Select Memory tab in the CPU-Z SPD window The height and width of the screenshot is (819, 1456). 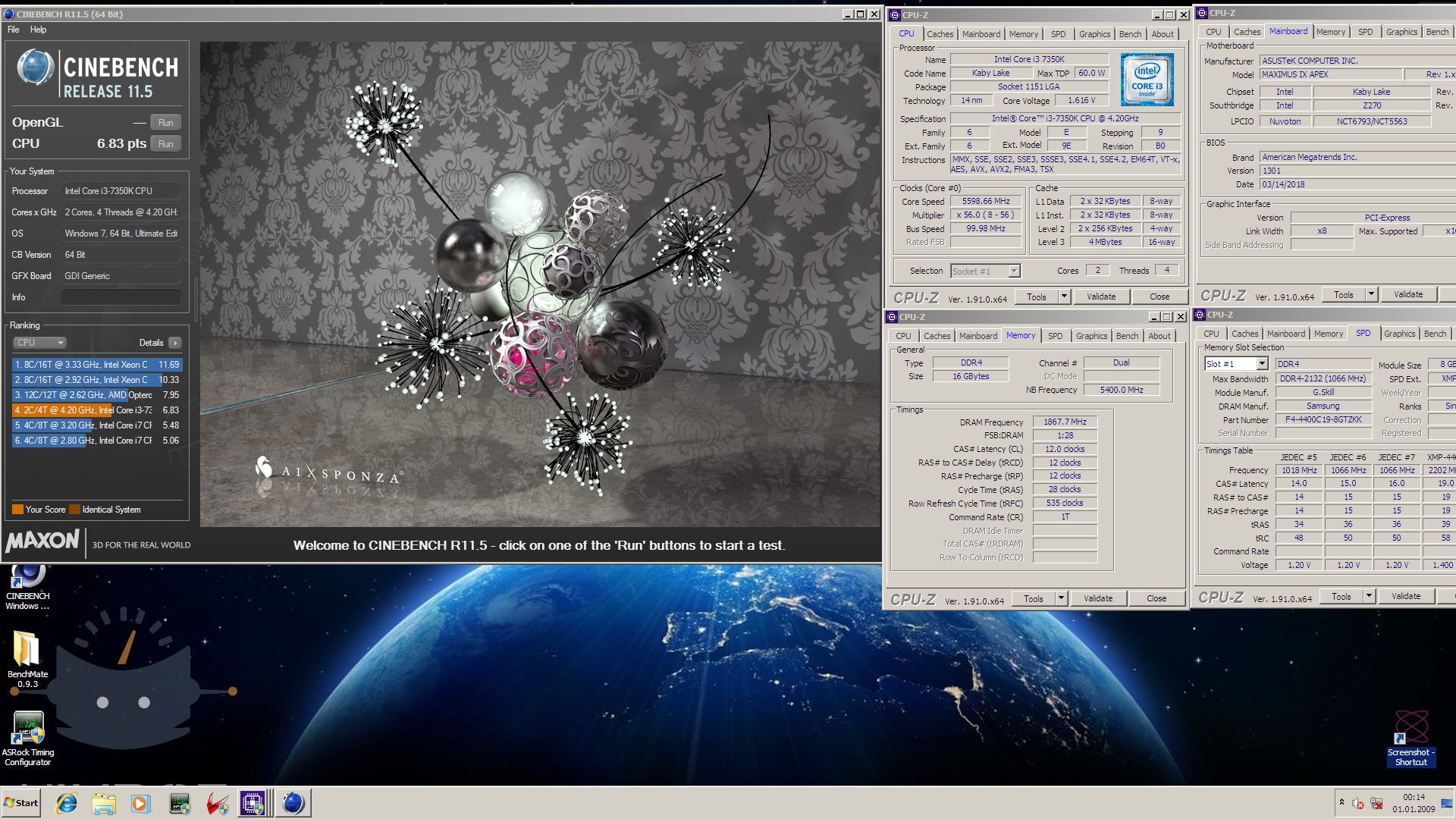point(1328,334)
